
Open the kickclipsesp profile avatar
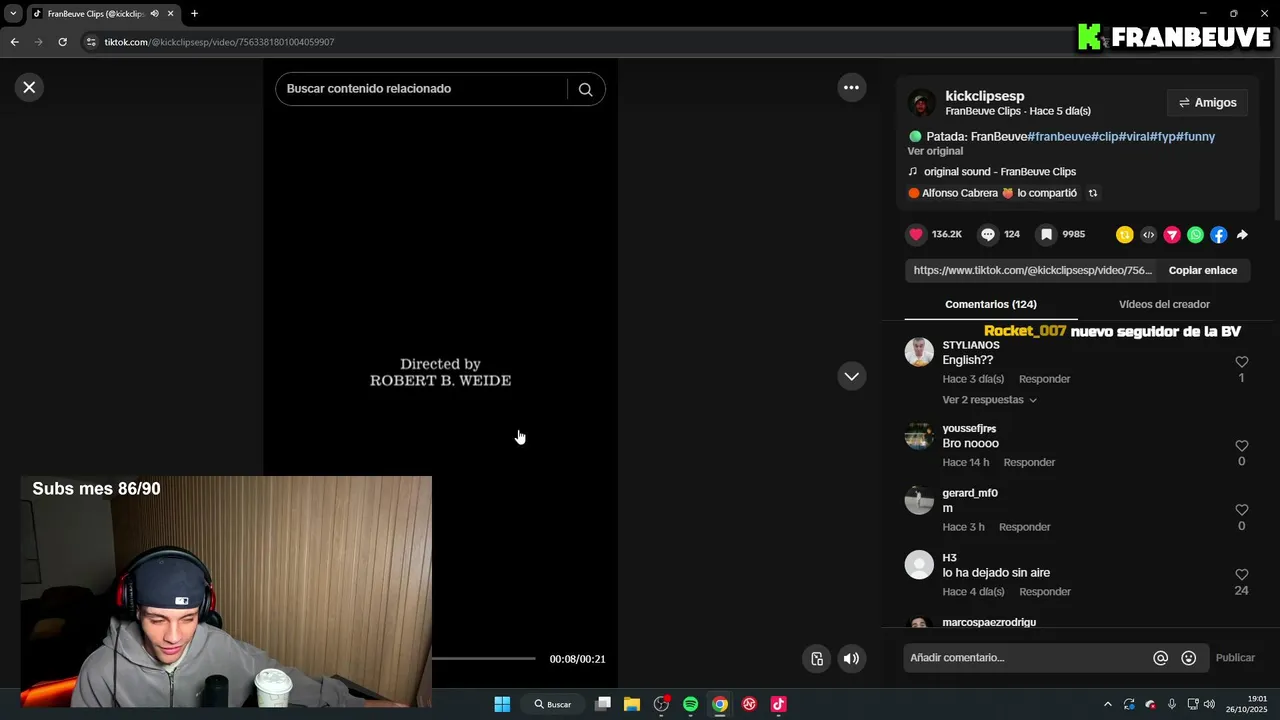[x=921, y=102]
